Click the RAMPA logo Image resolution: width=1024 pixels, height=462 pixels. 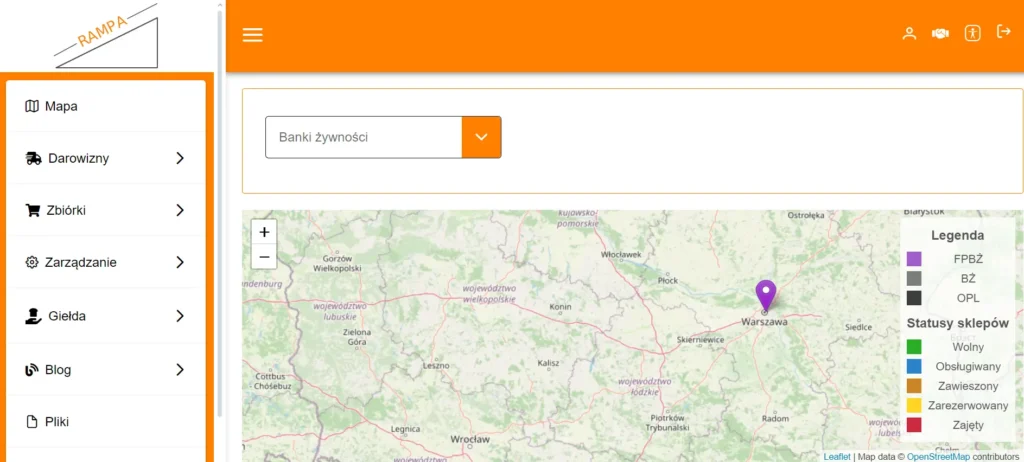107,36
